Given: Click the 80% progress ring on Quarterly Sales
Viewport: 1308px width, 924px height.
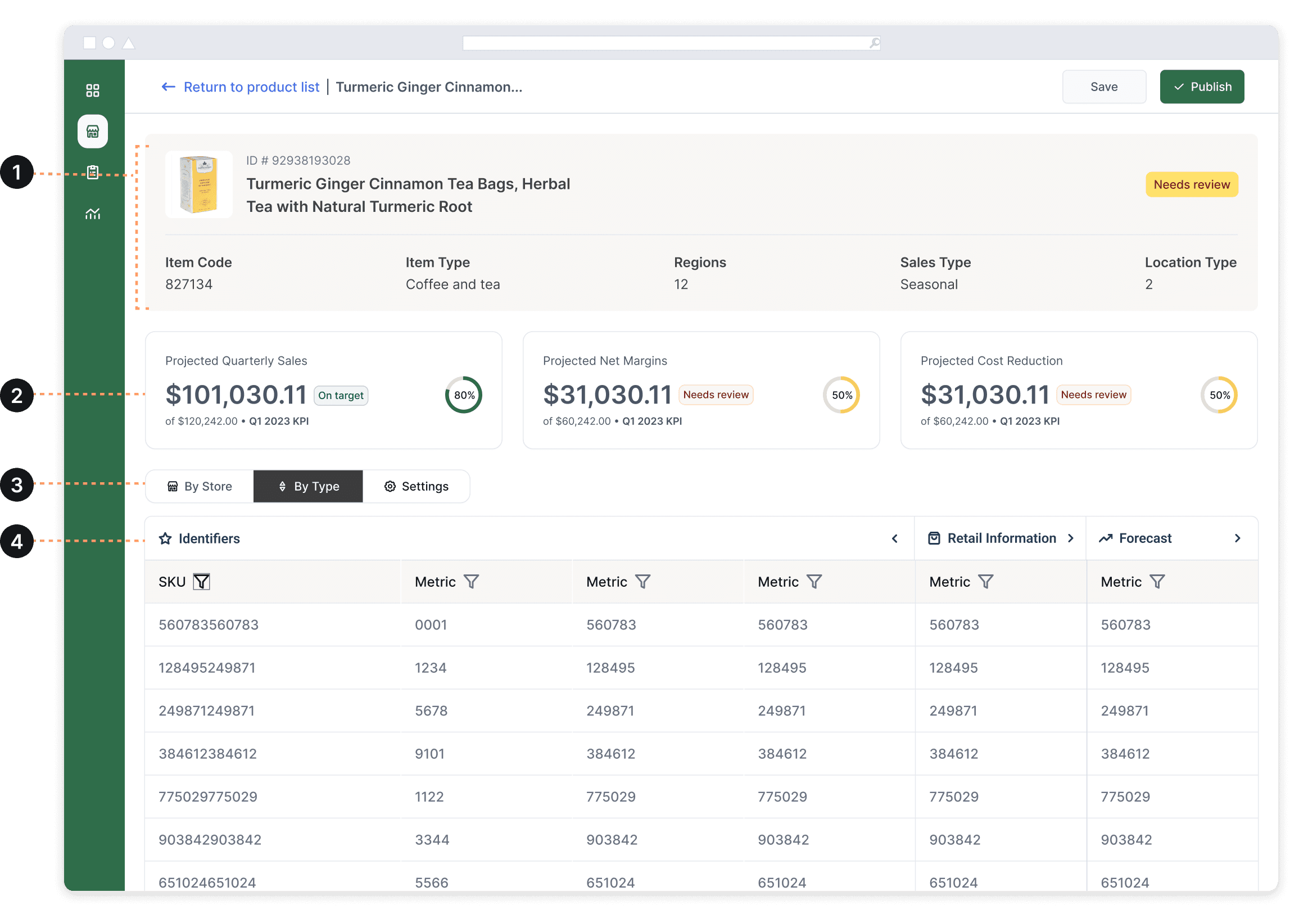Looking at the screenshot, I should pos(464,395).
